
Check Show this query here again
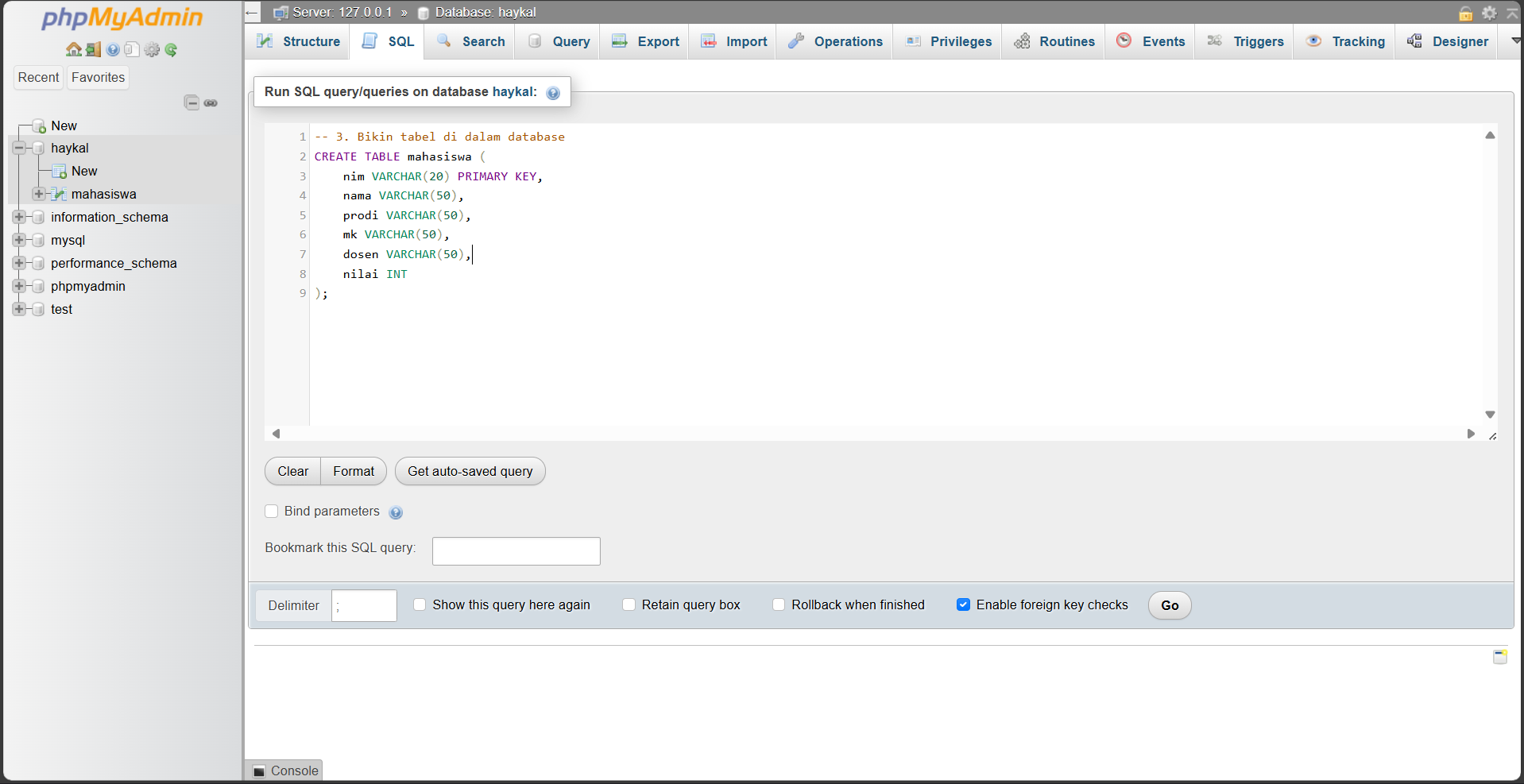pyautogui.click(x=420, y=604)
